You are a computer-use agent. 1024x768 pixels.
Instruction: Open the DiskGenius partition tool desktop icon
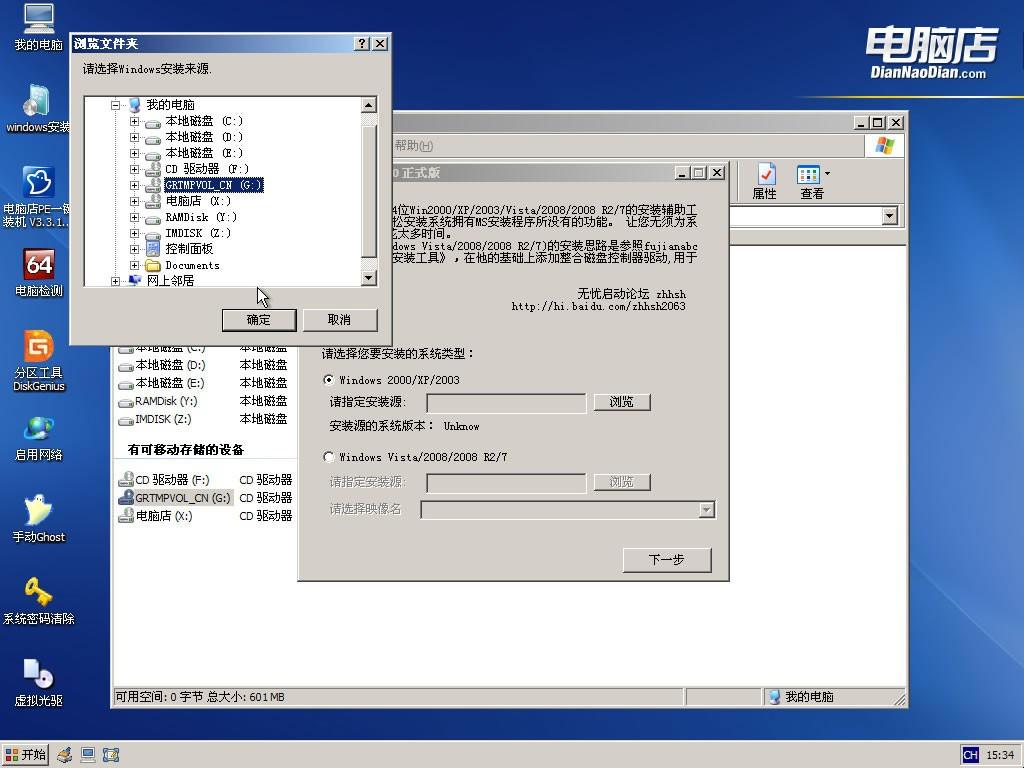39,360
